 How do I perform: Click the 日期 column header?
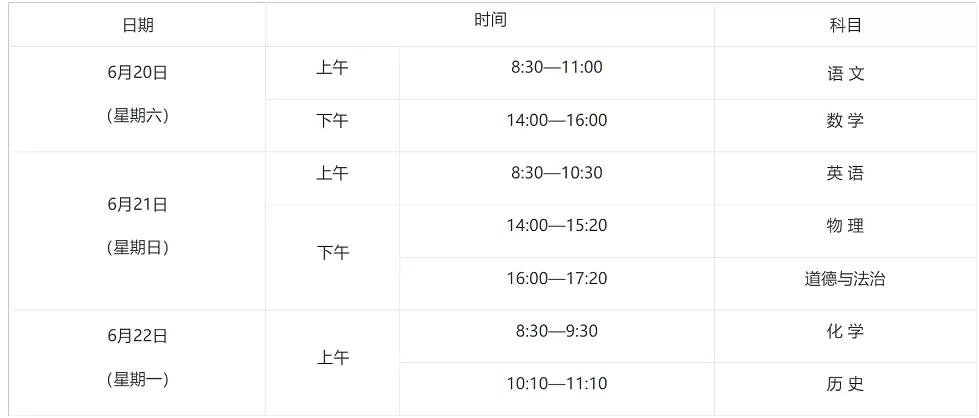pyautogui.click(x=138, y=26)
